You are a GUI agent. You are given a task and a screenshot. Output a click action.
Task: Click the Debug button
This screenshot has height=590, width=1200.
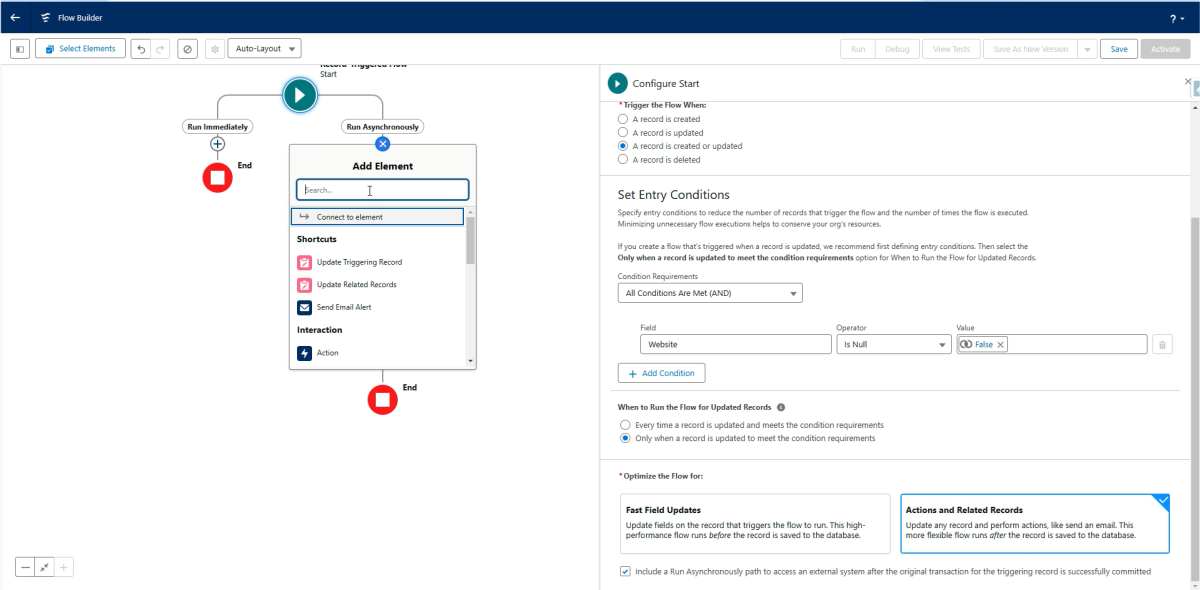(897, 49)
